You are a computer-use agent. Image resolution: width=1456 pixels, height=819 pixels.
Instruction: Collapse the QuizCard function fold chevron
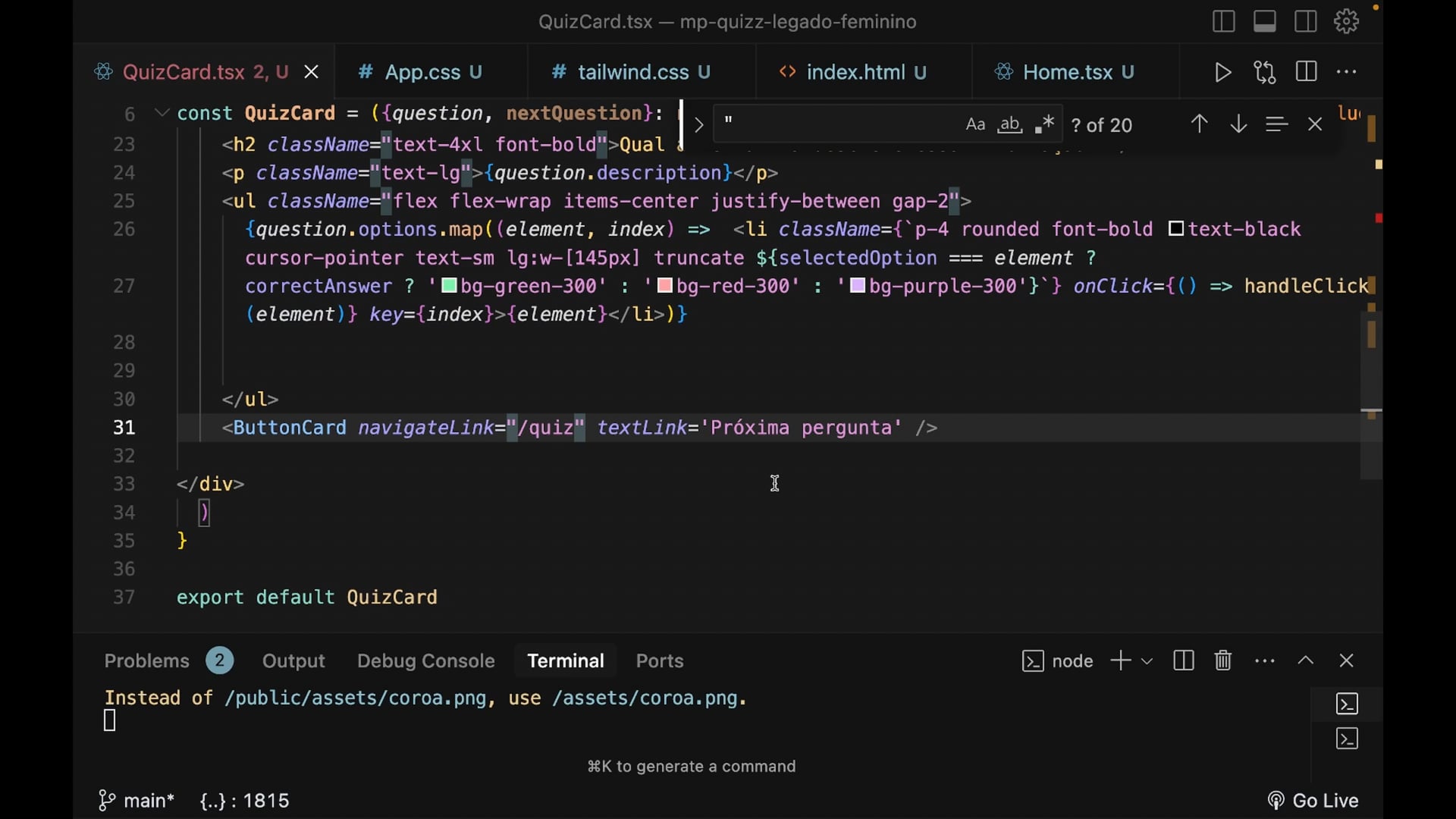[x=161, y=113]
